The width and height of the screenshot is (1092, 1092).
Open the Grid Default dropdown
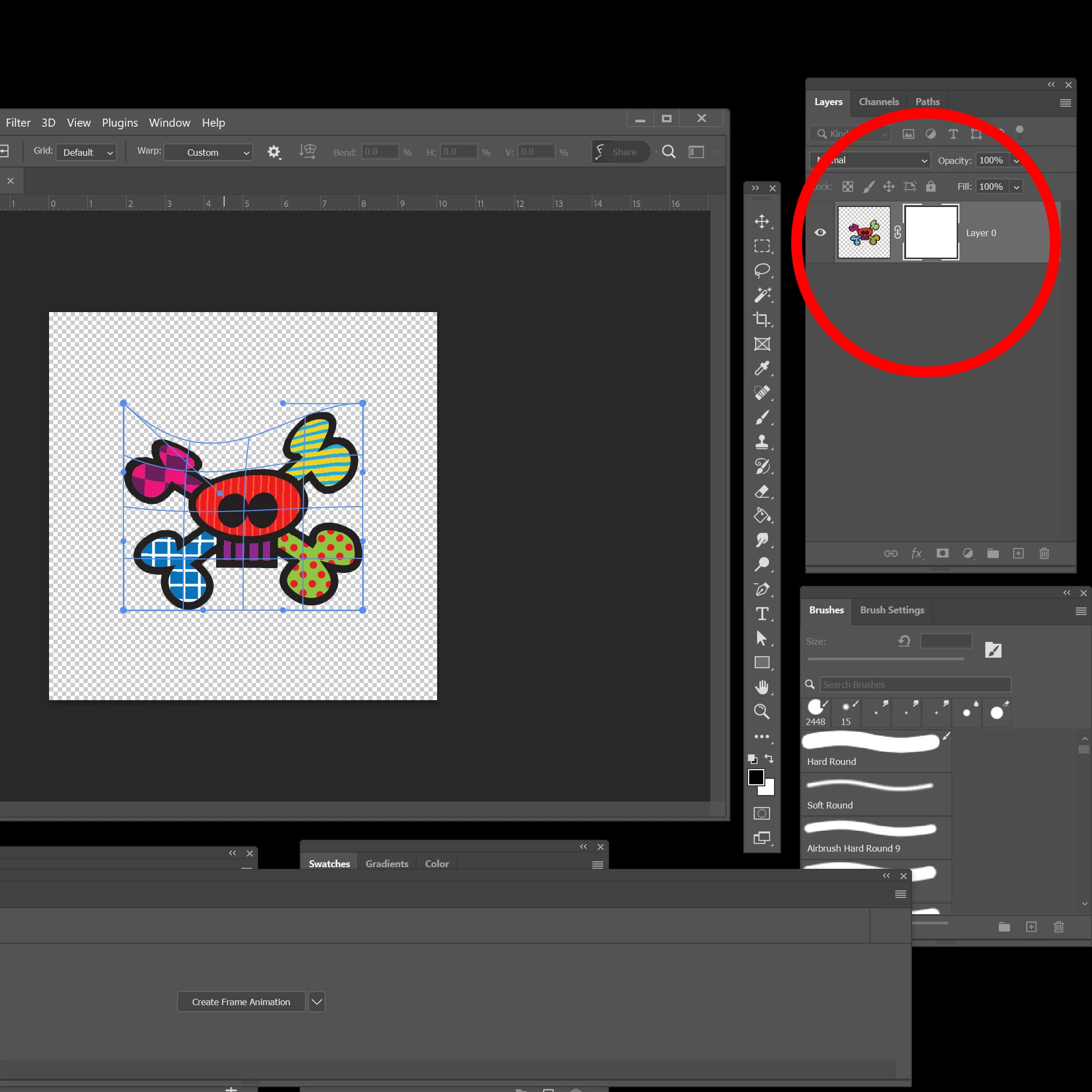[86, 153]
